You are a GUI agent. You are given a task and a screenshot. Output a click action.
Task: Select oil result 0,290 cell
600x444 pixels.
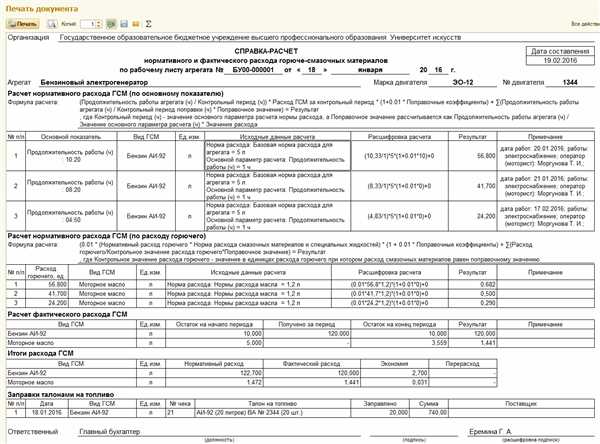(473, 303)
